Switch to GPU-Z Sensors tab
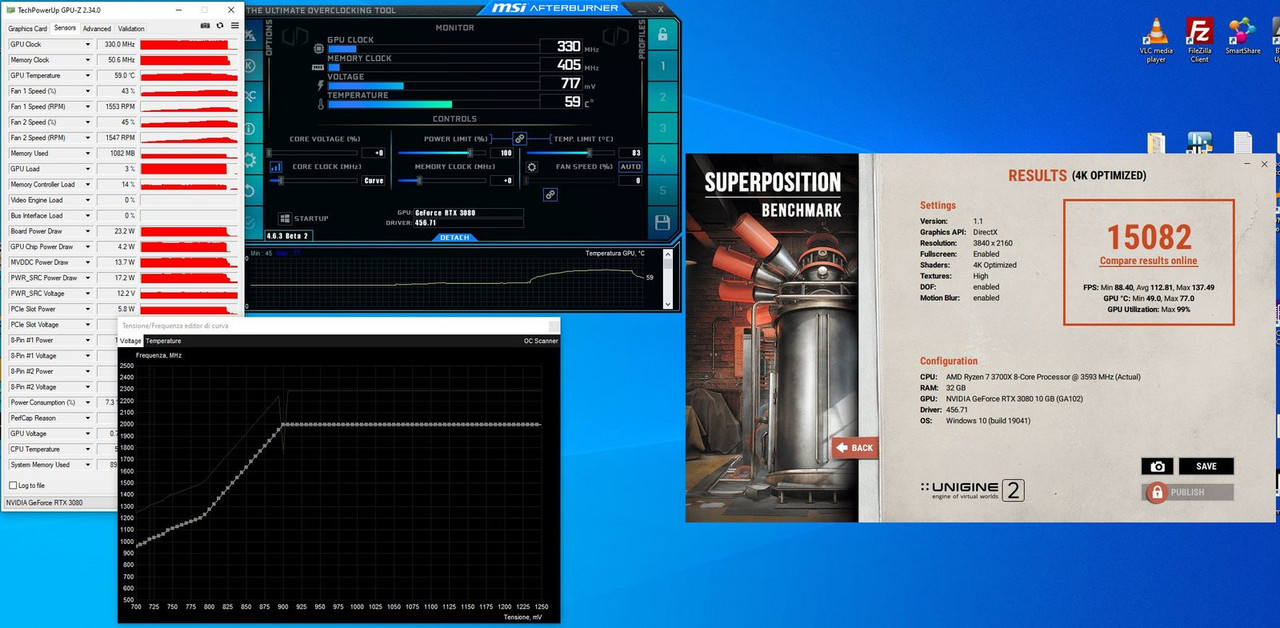Image resolution: width=1280 pixels, height=628 pixels. click(65, 28)
